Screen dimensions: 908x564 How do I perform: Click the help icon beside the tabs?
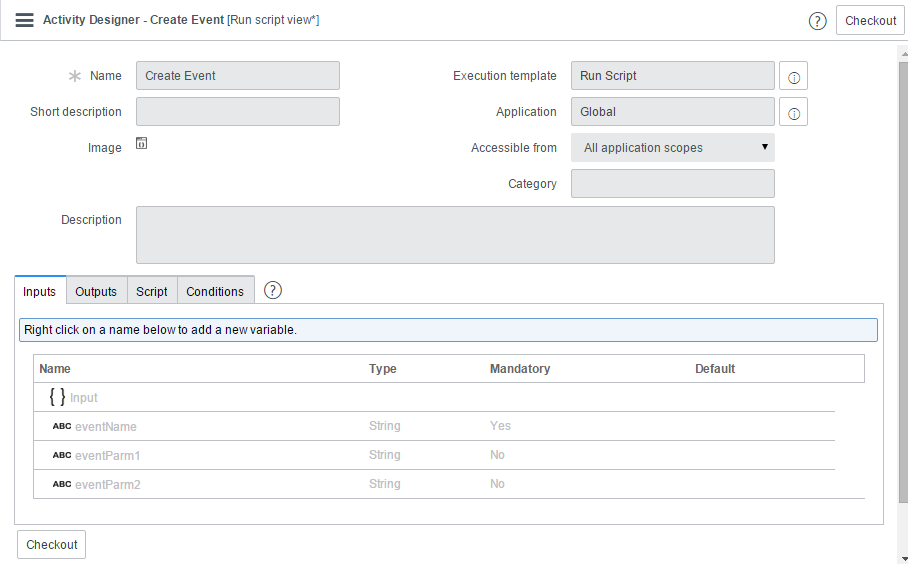click(273, 290)
